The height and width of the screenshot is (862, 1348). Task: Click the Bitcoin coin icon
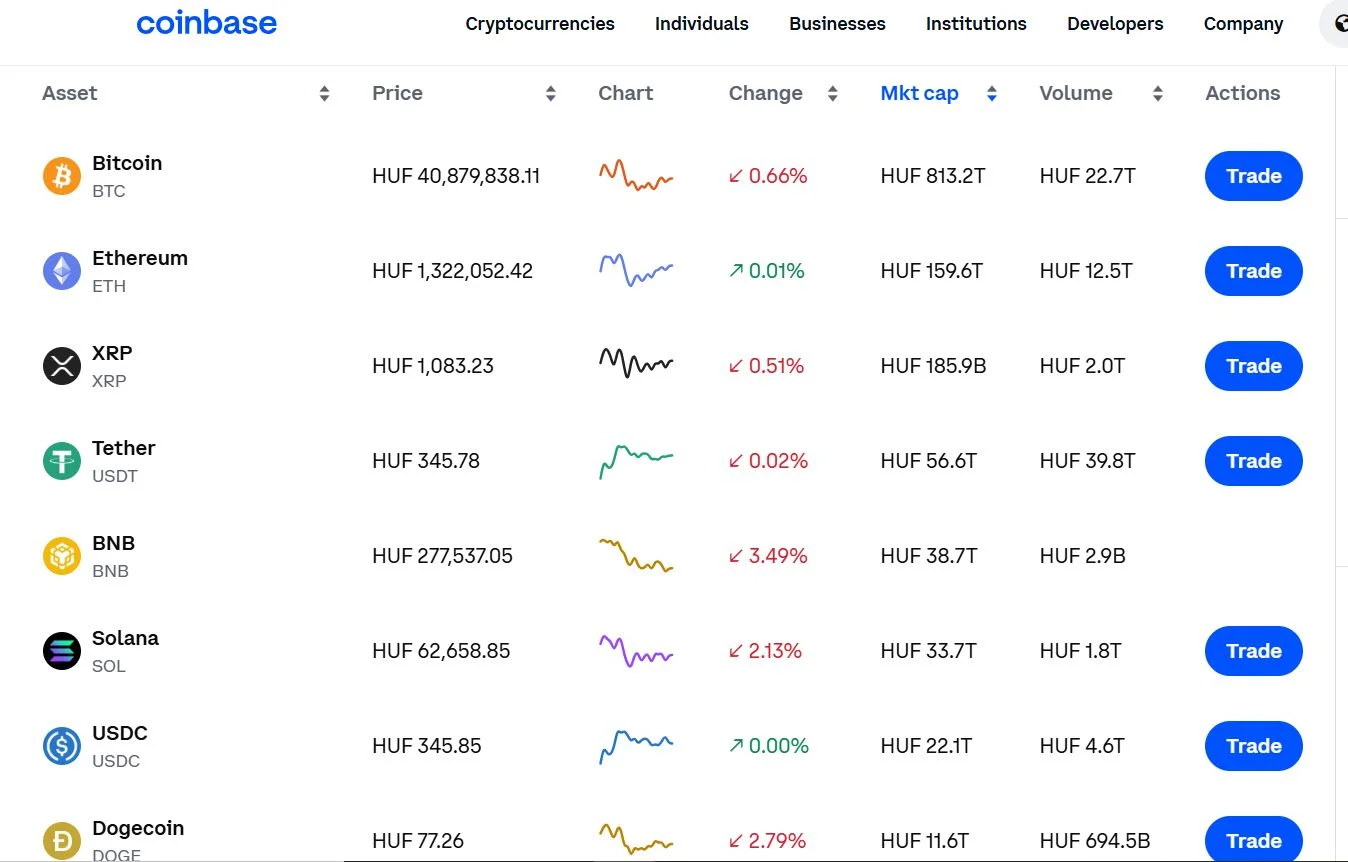[61, 176]
